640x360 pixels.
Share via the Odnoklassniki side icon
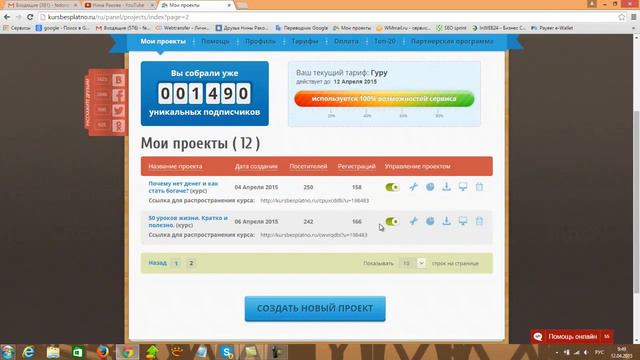tap(118, 125)
